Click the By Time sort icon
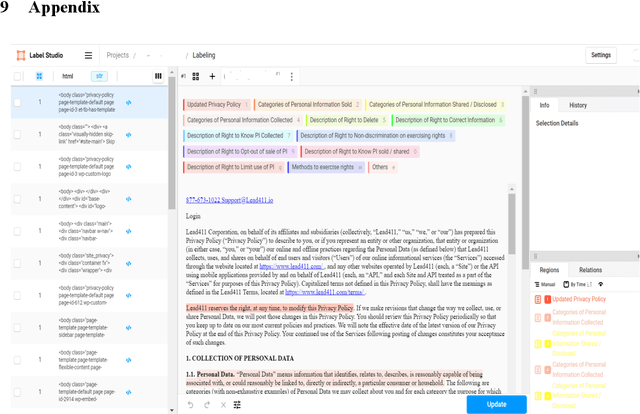 tap(566, 284)
